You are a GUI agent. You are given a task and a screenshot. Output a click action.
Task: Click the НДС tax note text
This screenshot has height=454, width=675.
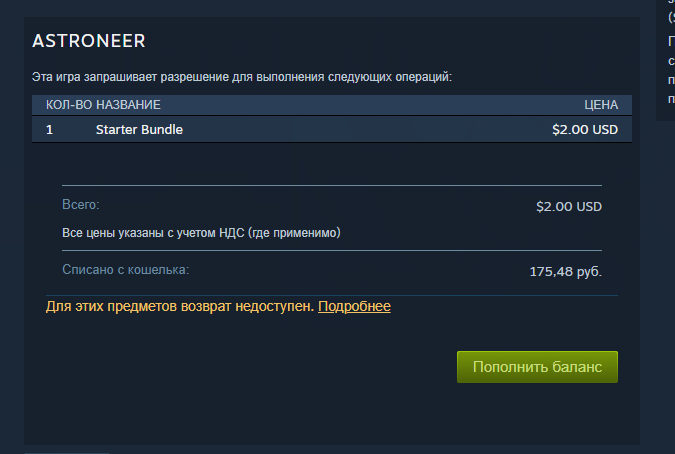[x=201, y=233]
